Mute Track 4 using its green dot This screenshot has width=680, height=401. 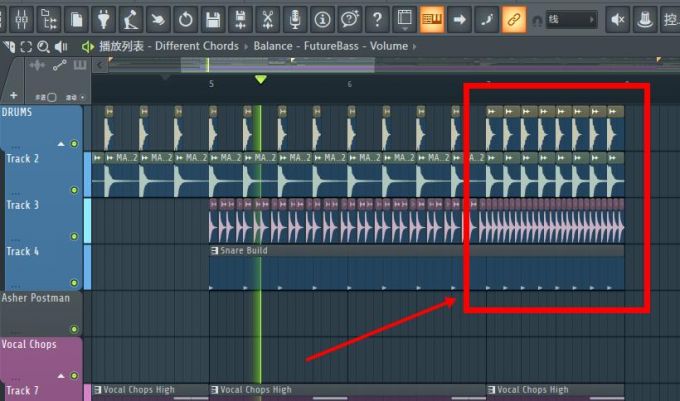tap(74, 283)
